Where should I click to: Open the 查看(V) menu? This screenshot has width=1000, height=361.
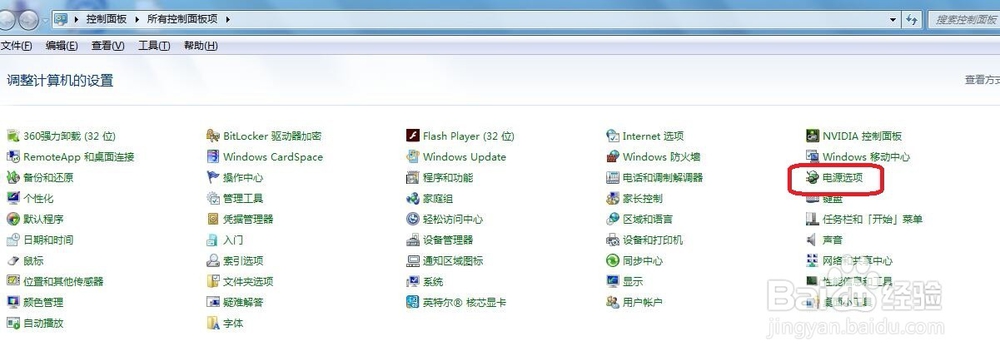click(108, 46)
